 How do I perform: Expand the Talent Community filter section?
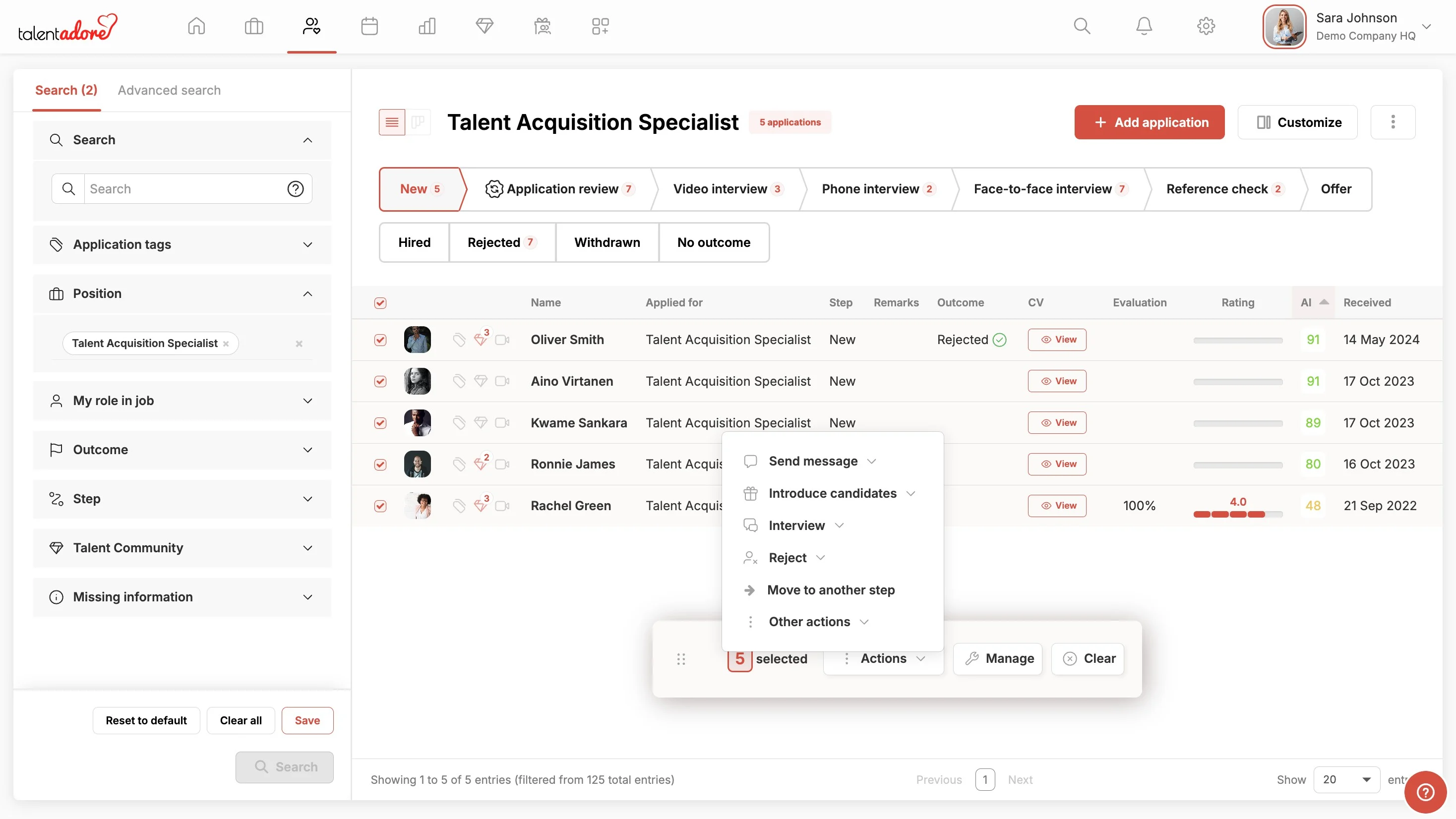(182, 548)
